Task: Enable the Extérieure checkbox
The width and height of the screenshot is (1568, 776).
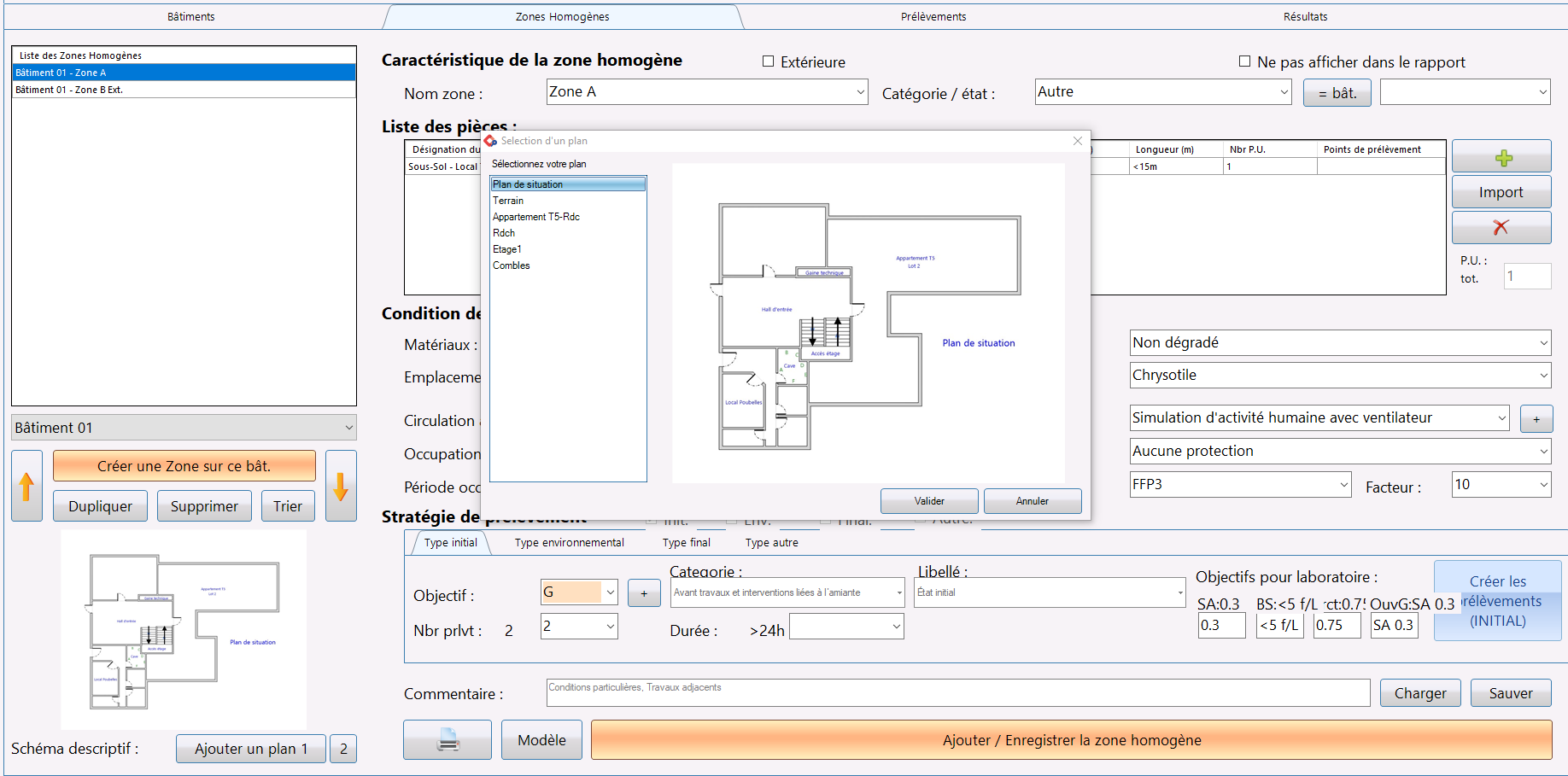Action: coord(768,61)
